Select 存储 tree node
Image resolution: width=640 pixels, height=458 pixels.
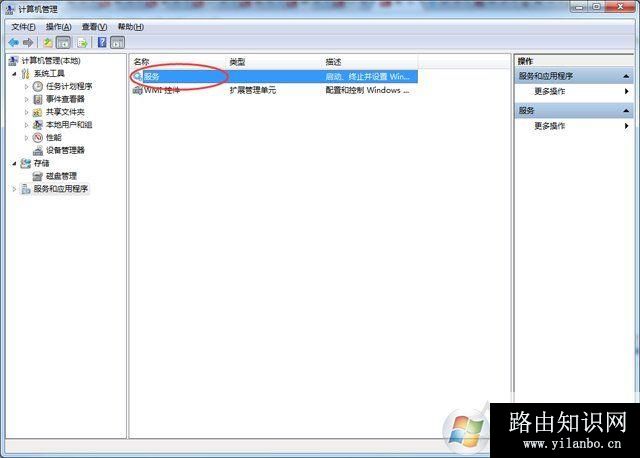click(41, 163)
